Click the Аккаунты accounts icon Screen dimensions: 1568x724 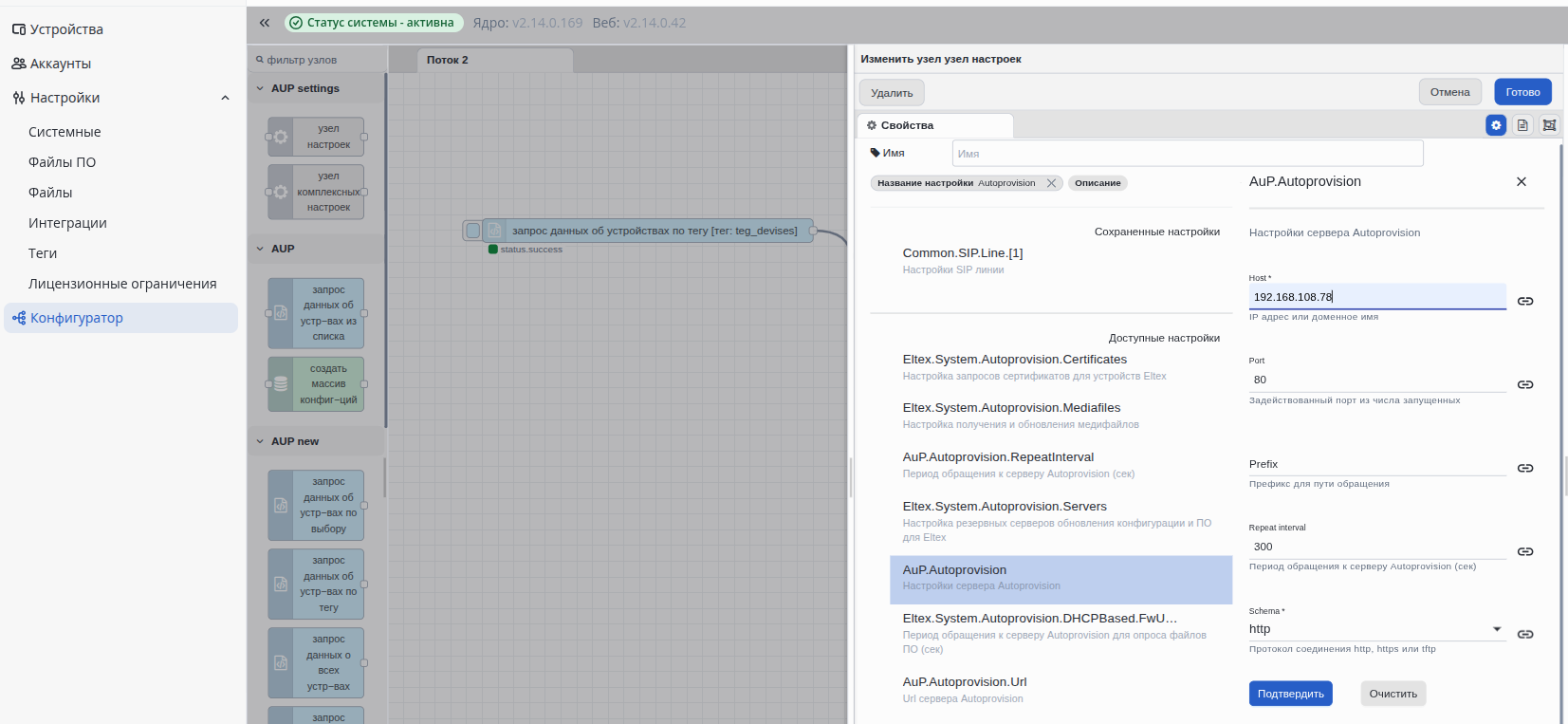(18, 64)
